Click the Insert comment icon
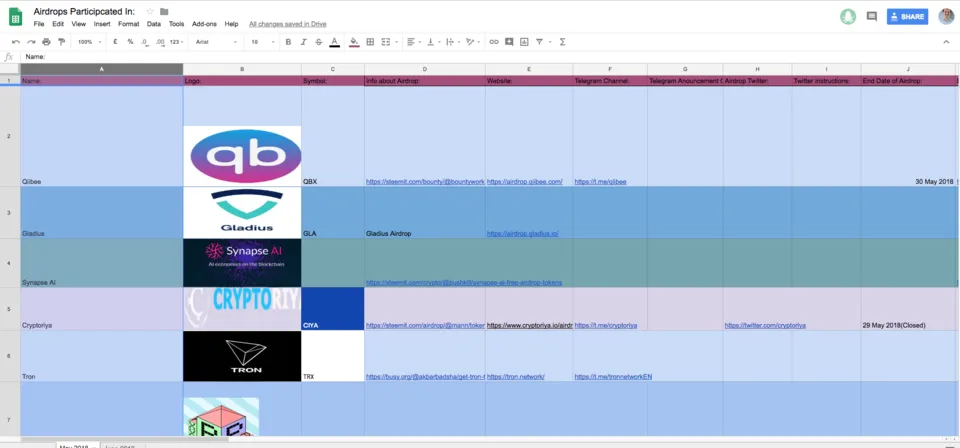The width and height of the screenshot is (960, 448). coord(509,42)
